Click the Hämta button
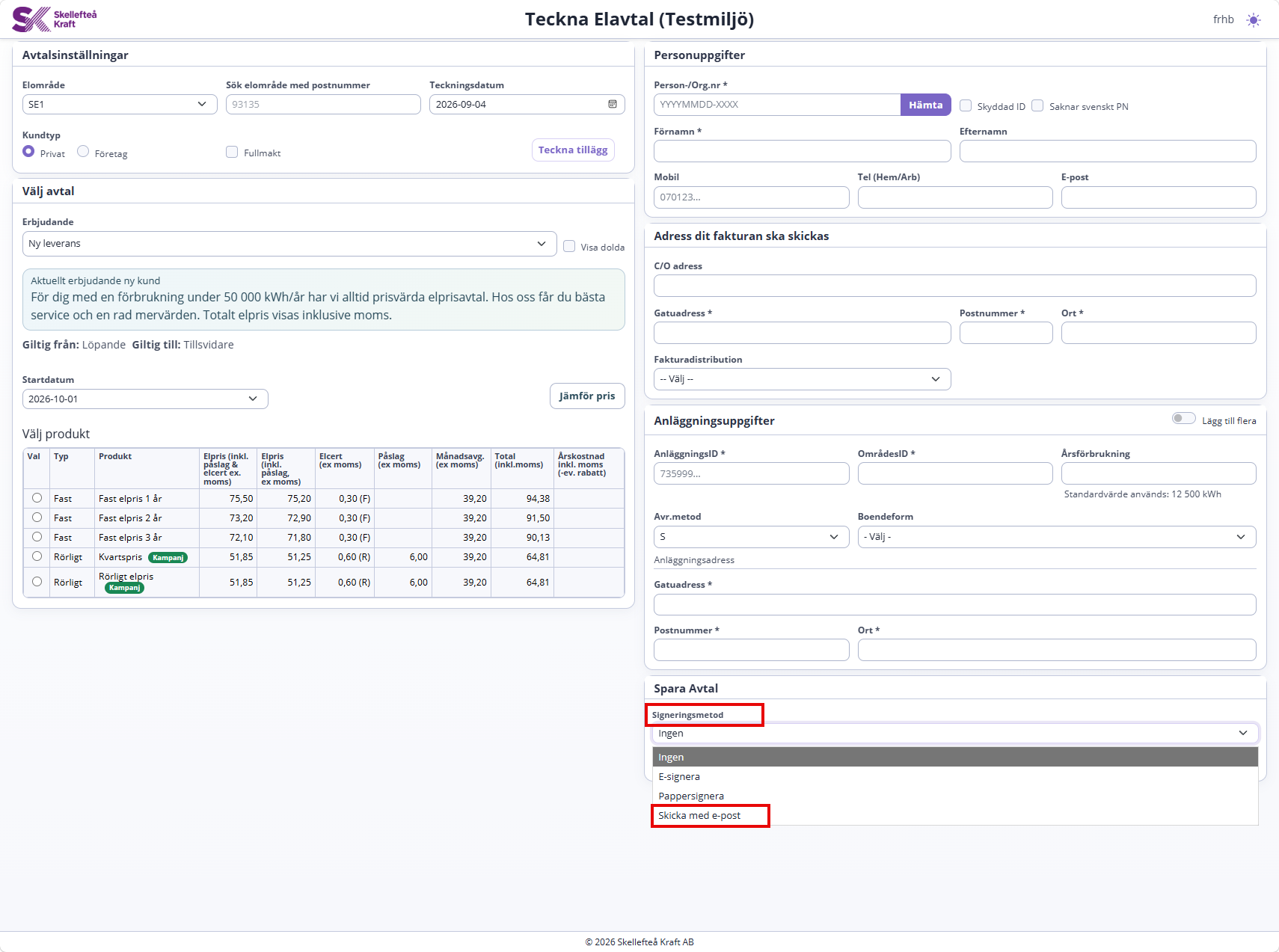The width and height of the screenshot is (1279, 952). 925,105
